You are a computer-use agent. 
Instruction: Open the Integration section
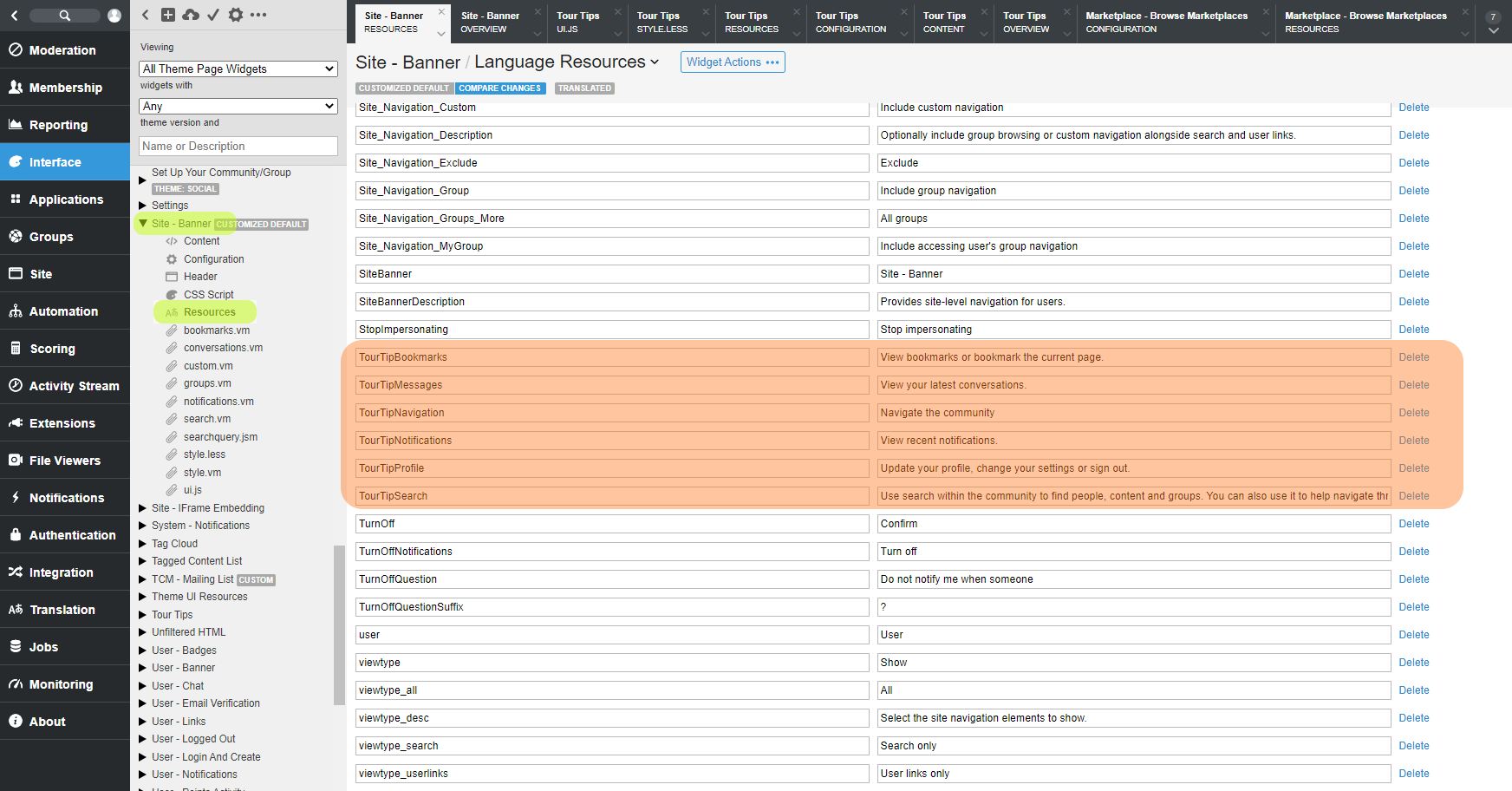coord(65,572)
